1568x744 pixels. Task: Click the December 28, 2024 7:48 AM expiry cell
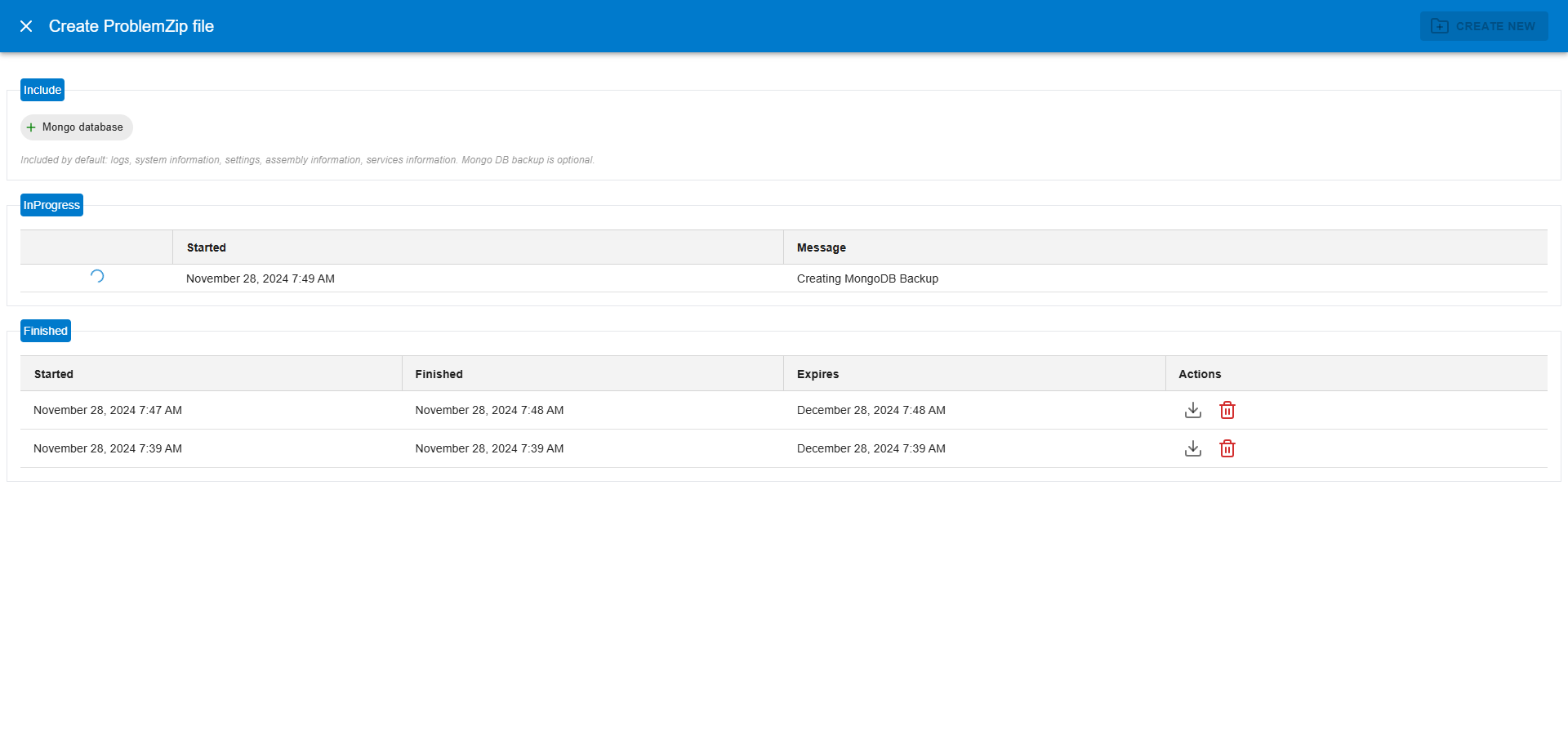(871, 410)
